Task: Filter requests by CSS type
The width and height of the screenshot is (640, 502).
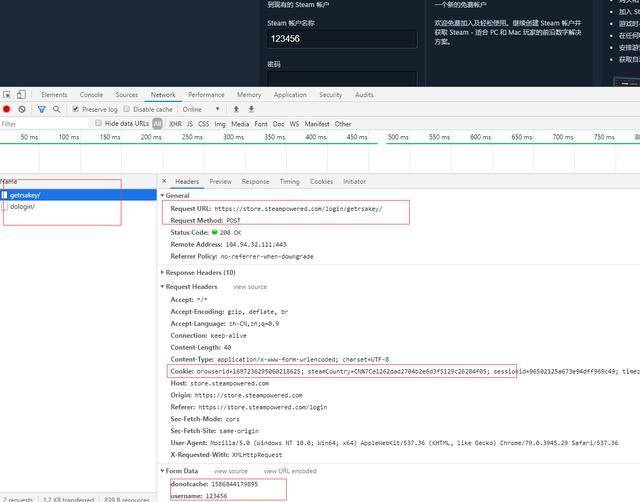Action: 204,124
